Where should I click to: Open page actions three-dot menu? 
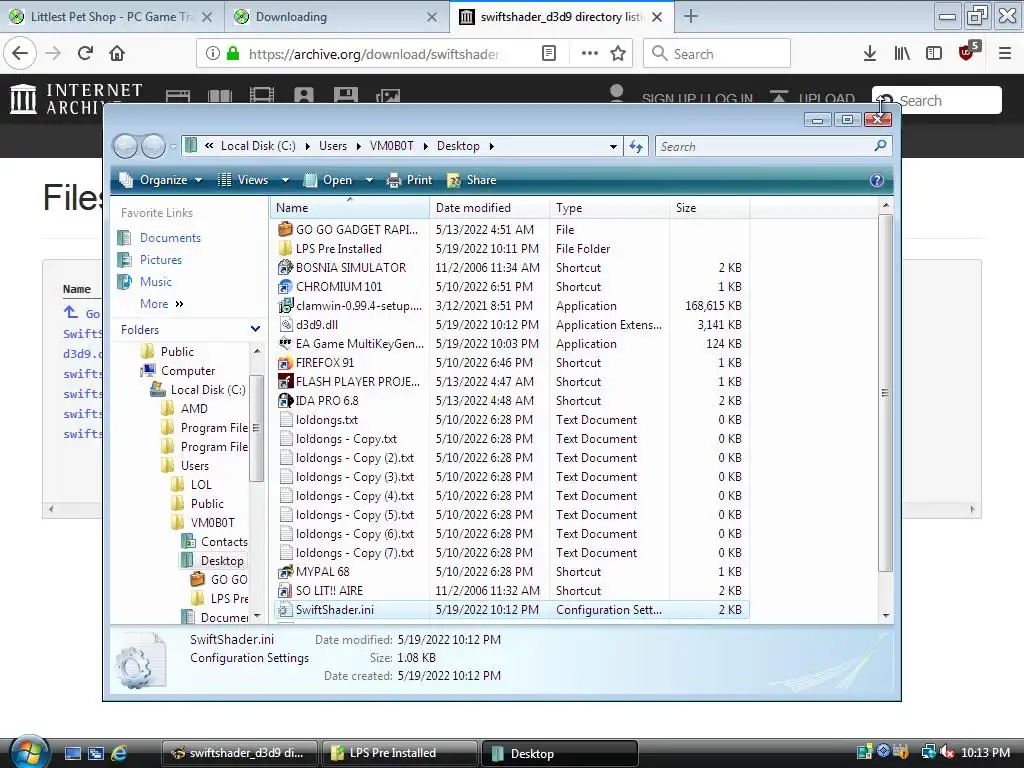pyautogui.click(x=590, y=54)
